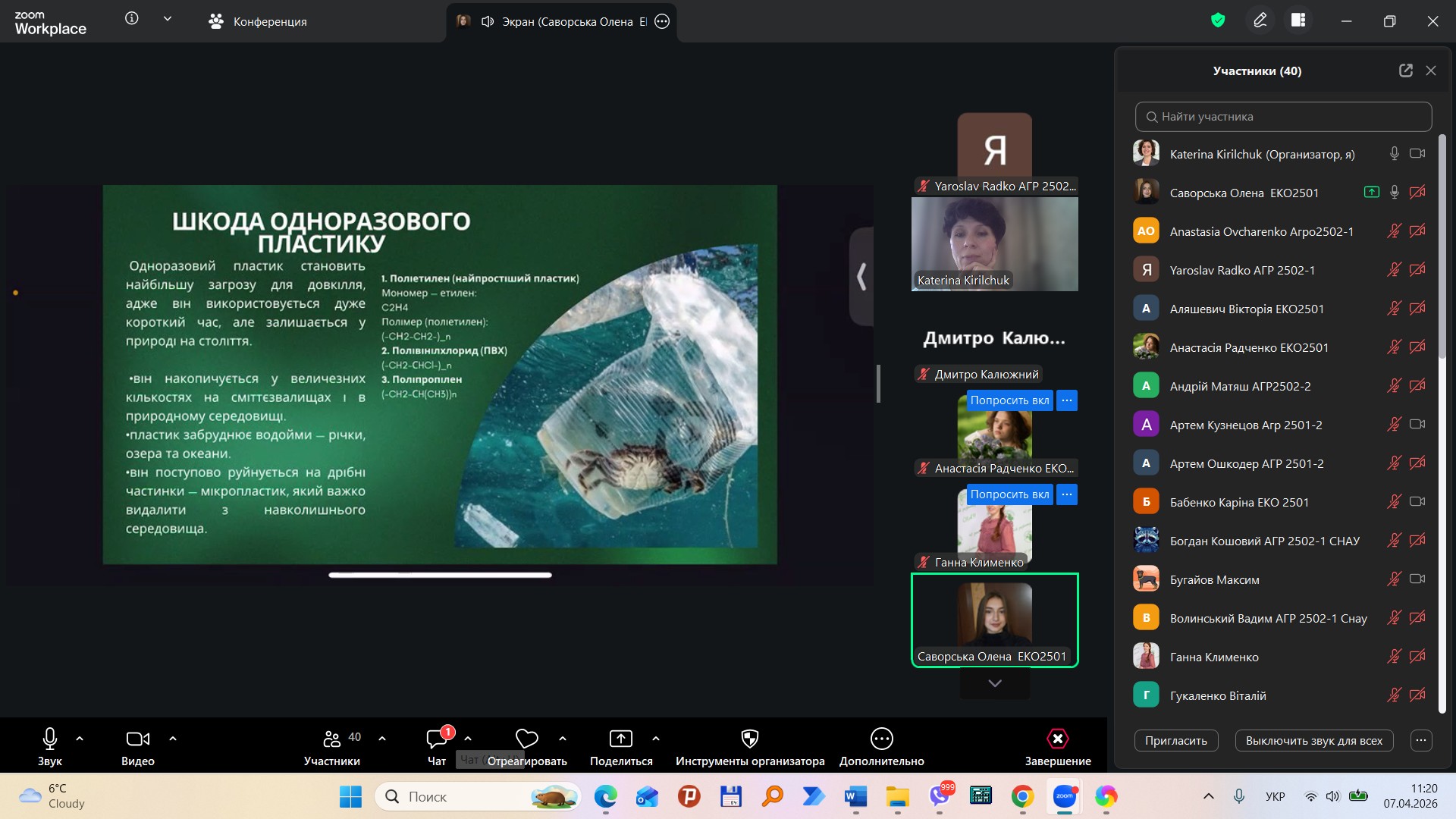Expand audio options arrow next to Звук
The width and height of the screenshot is (1456, 819).
pos(80,739)
